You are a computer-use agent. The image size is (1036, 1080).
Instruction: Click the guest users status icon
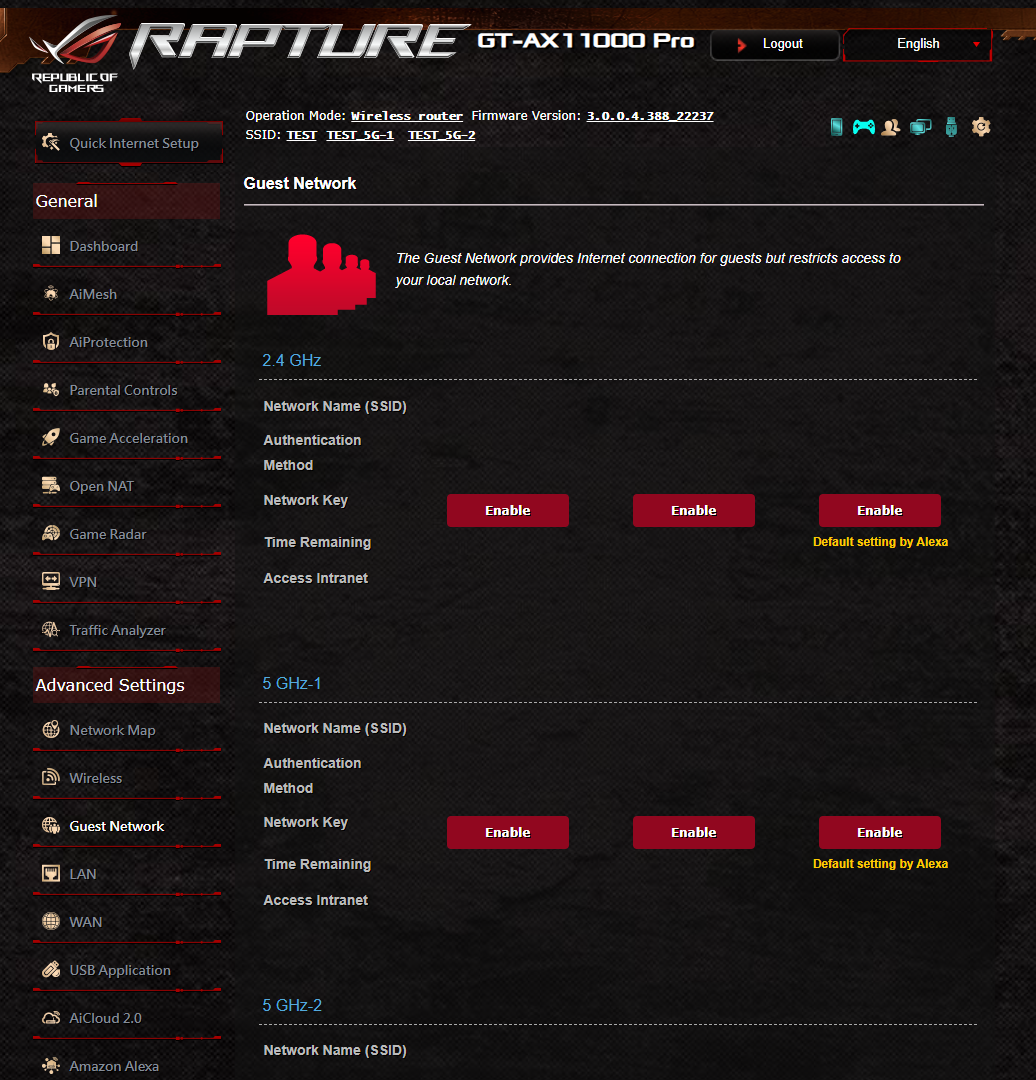tap(891, 127)
